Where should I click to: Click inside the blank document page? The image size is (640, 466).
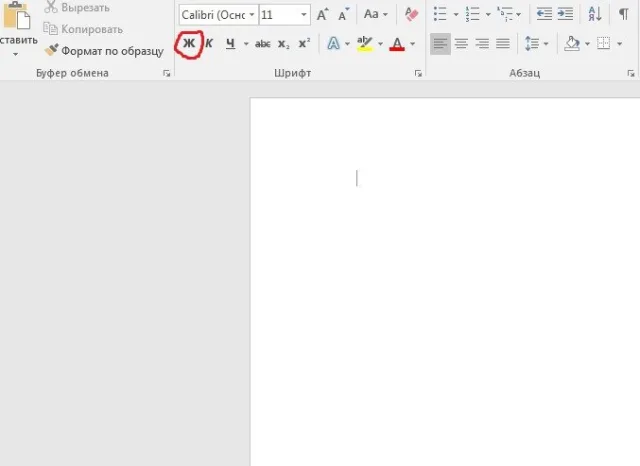click(x=445, y=282)
